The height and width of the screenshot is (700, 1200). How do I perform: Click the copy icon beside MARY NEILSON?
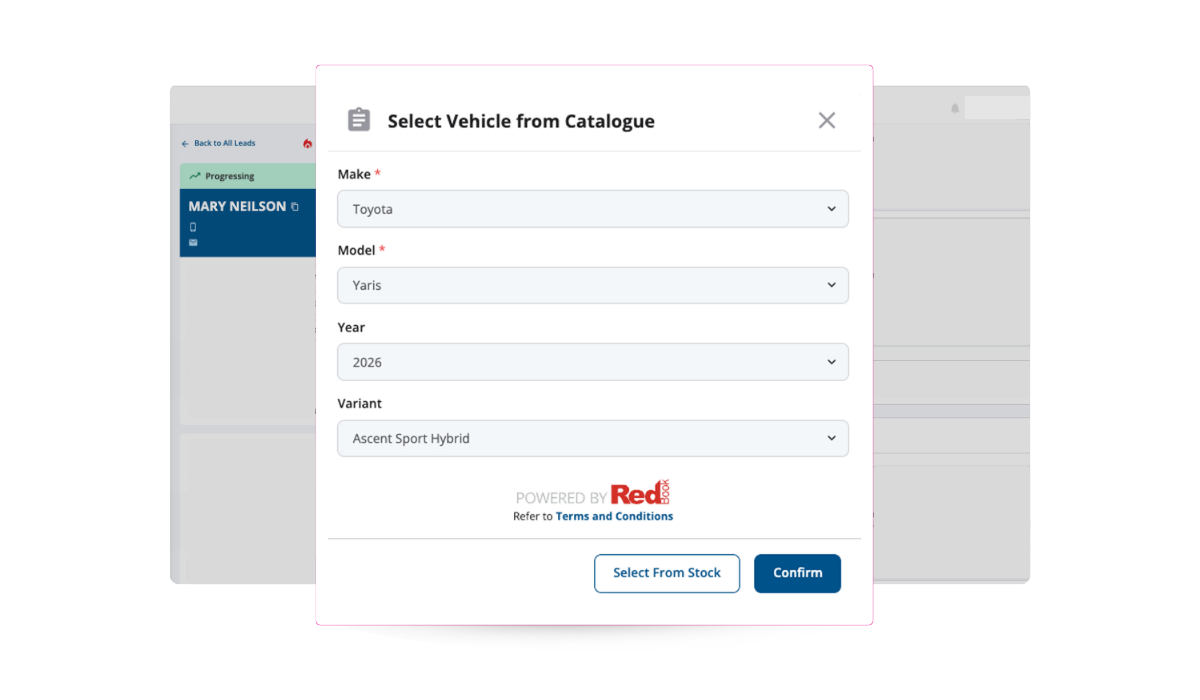[x=295, y=207]
